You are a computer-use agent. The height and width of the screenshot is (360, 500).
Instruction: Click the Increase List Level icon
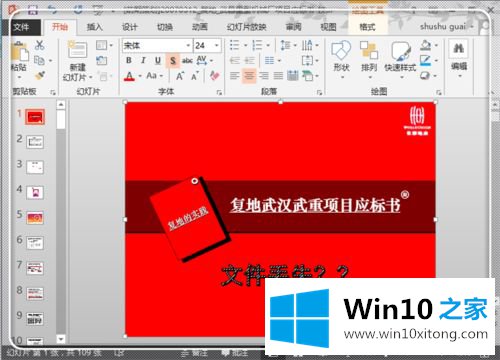tap(250, 60)
